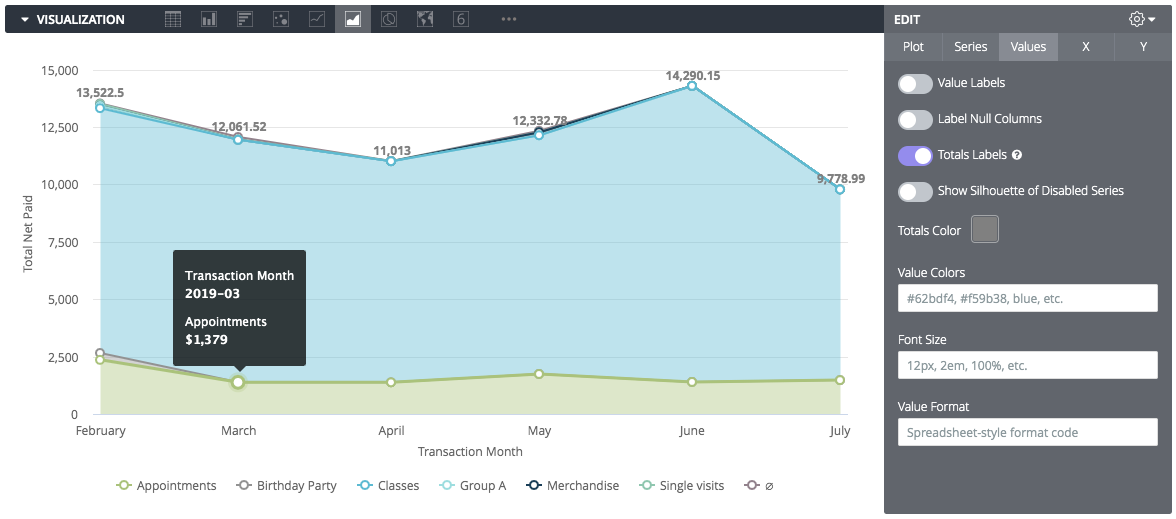This screenshot has height=519, width=1176.
Task: Disable the Totals Labels toggle
Action: click(915, 156)
